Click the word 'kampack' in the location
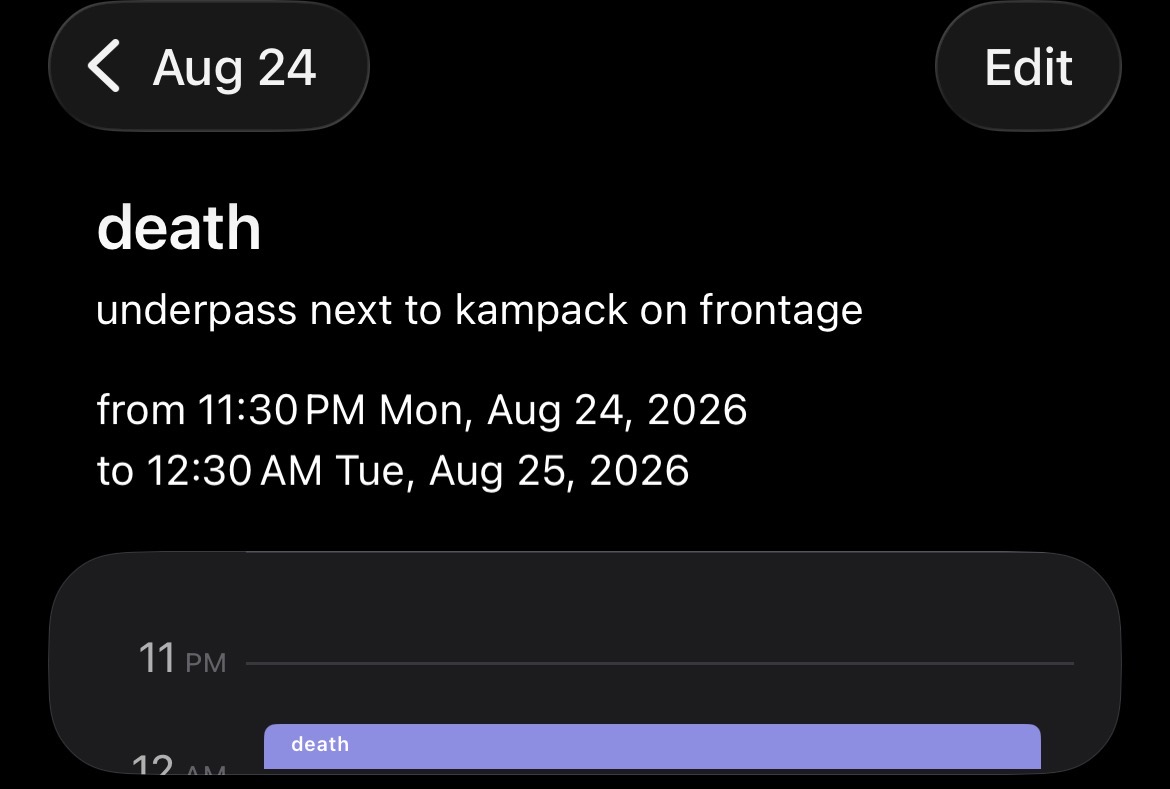This screenshot has height=789, width=1170. coord(541,311)
